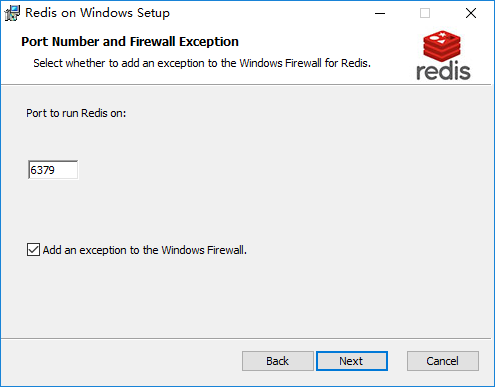Place cursor after the digits 6379
Screen dimensions: 495x387
(56, 170)
